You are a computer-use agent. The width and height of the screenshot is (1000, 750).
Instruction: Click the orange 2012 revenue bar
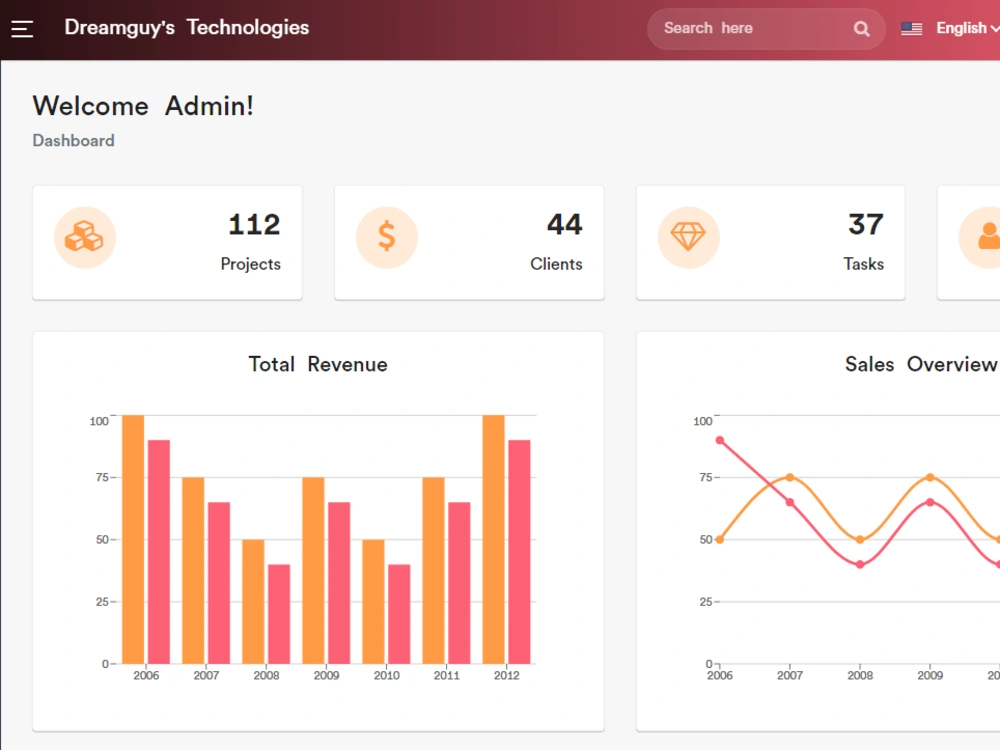point(494,540)
